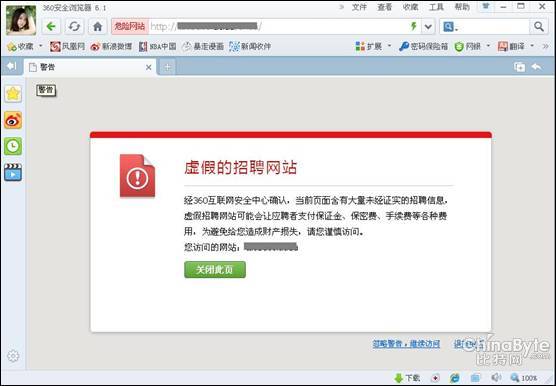This screenshot has height=386, width=556.
Task: Open sidebar favorites star
Action: [13, 94]
